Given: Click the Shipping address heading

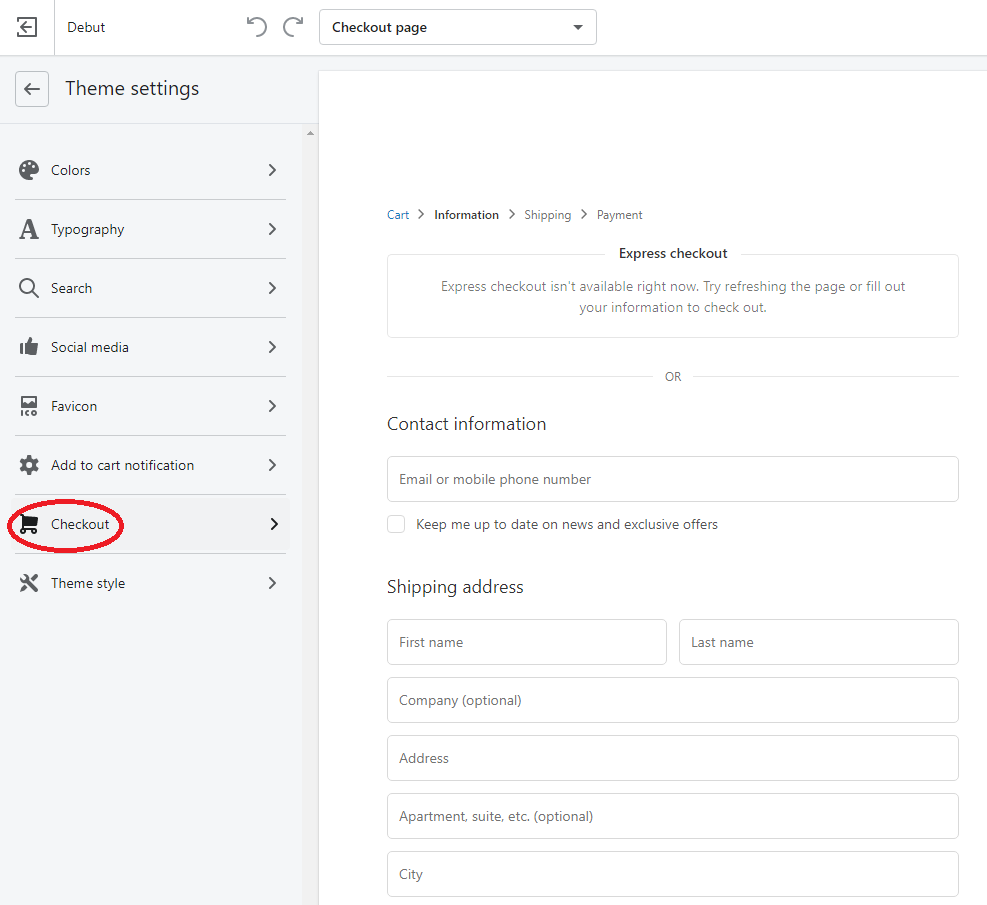Looking at the screenshot, I should (x=455, y=587).
